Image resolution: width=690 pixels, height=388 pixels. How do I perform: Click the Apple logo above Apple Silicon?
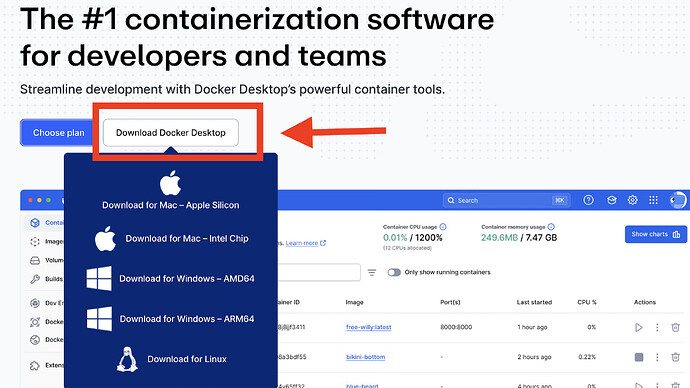(x=170, y=183)
